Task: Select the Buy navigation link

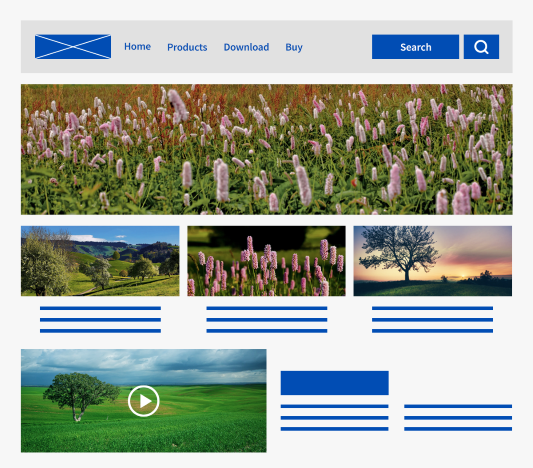Action: (294, 48)
